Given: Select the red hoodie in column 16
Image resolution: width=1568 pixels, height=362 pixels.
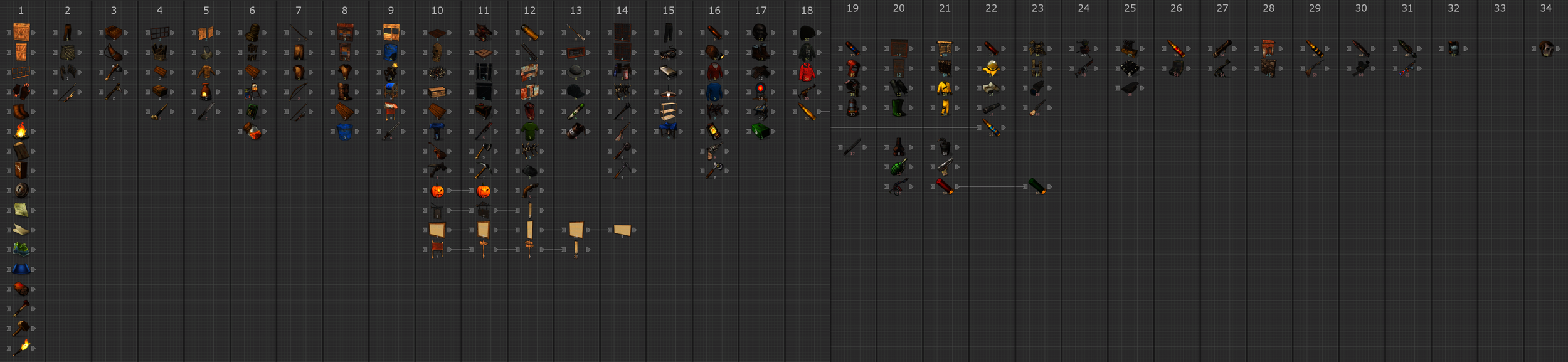Looking at the screenshot, I should 714,72.
